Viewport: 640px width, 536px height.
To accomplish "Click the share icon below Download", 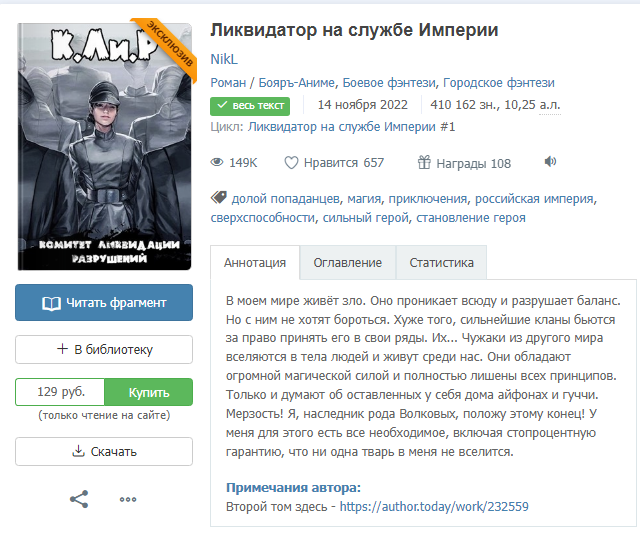I will tap(79, 499).
